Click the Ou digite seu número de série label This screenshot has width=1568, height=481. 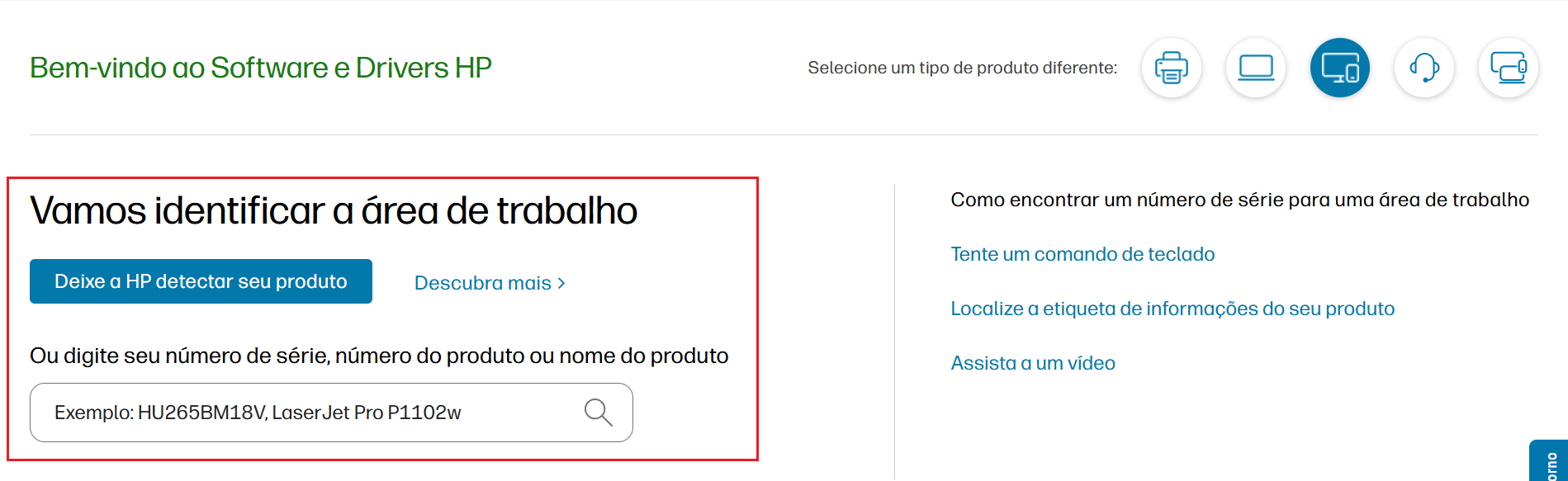[x=379, y=356]
